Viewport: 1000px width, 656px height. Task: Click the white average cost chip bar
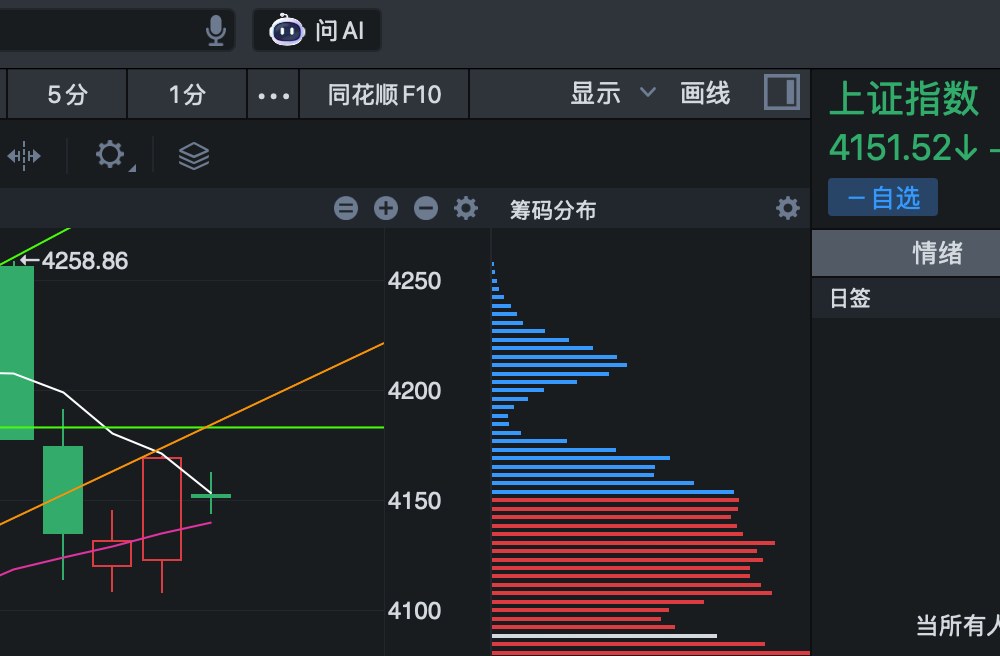[x=604, y=636]
